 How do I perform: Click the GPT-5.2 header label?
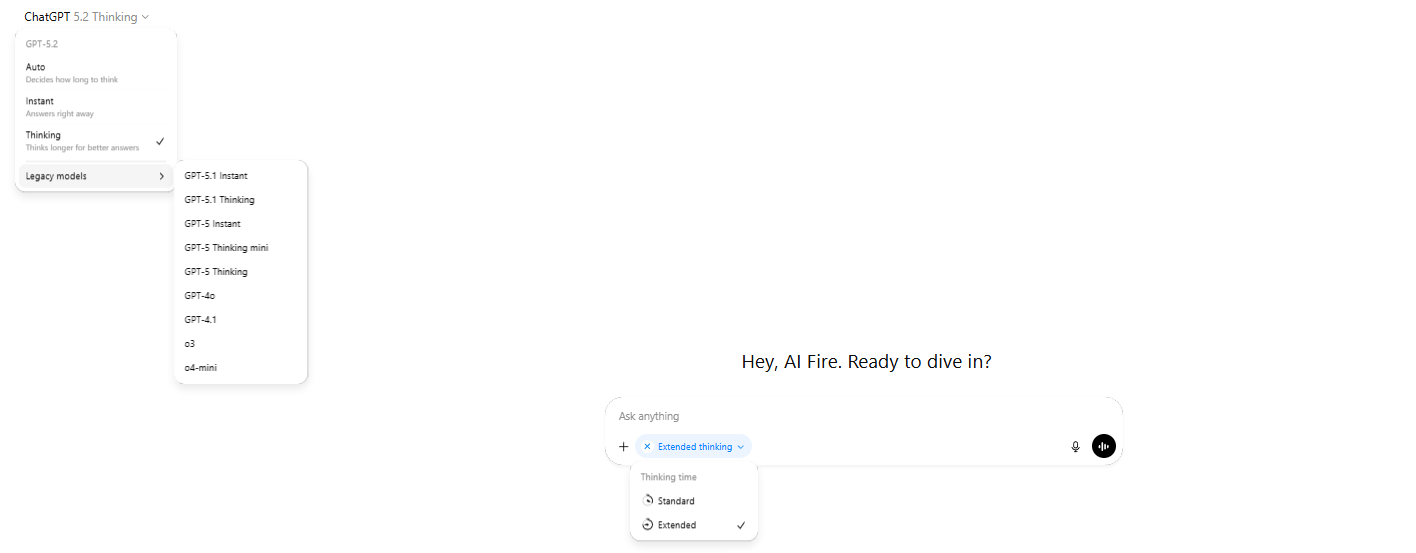click(42, 44)
